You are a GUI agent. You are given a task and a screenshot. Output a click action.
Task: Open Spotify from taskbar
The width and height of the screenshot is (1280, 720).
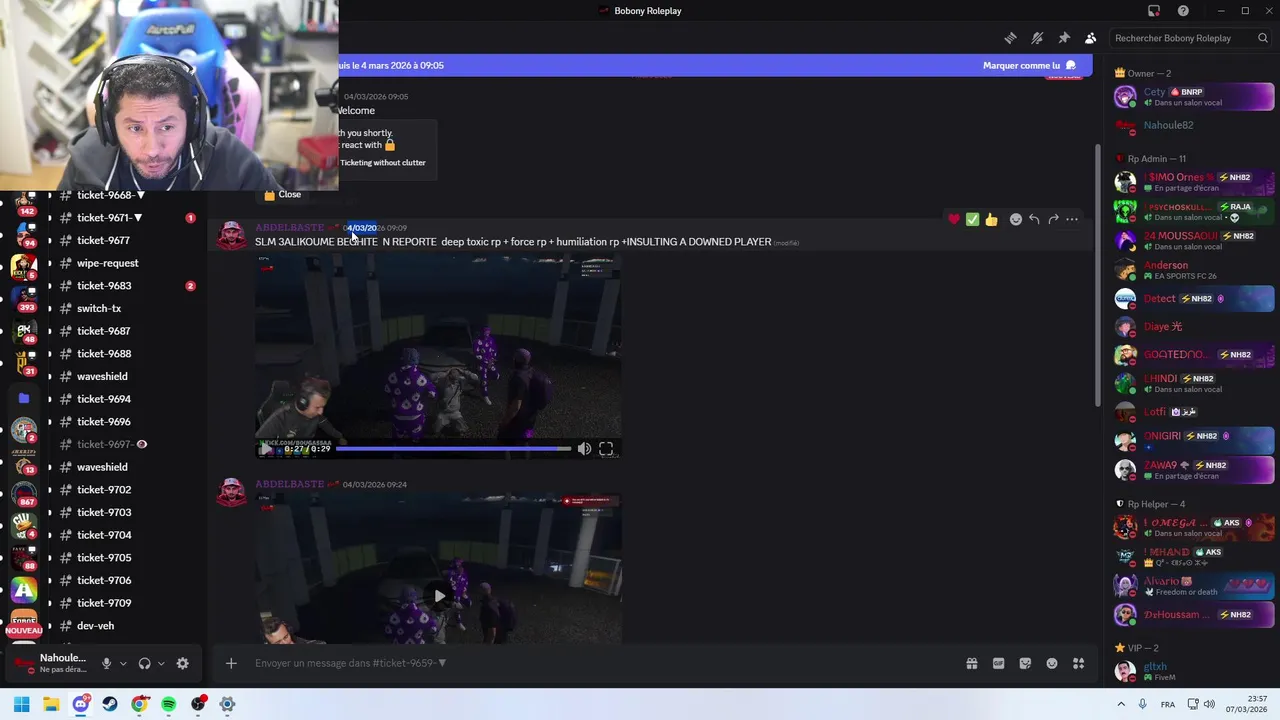point(168,704)
